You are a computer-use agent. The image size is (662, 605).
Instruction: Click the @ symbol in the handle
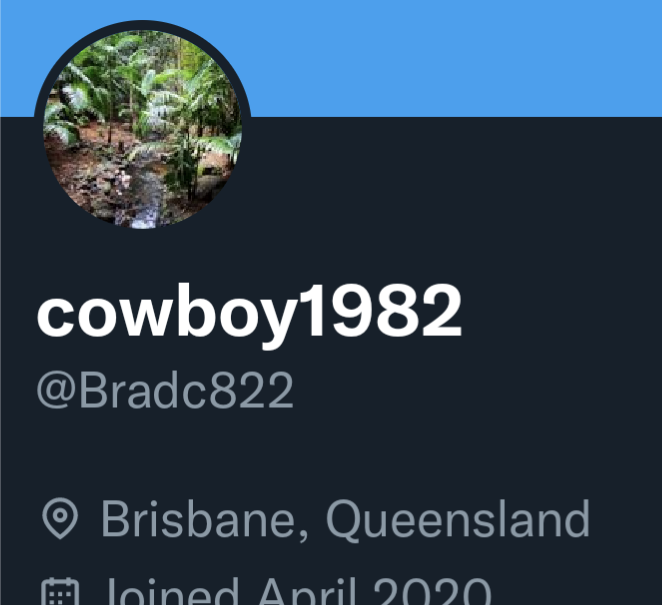click(x=57, y=391)
